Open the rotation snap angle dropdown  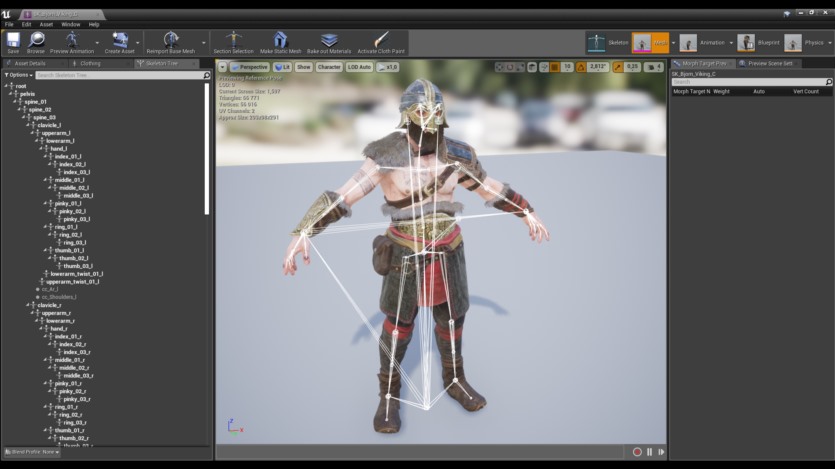click(597, 67)
